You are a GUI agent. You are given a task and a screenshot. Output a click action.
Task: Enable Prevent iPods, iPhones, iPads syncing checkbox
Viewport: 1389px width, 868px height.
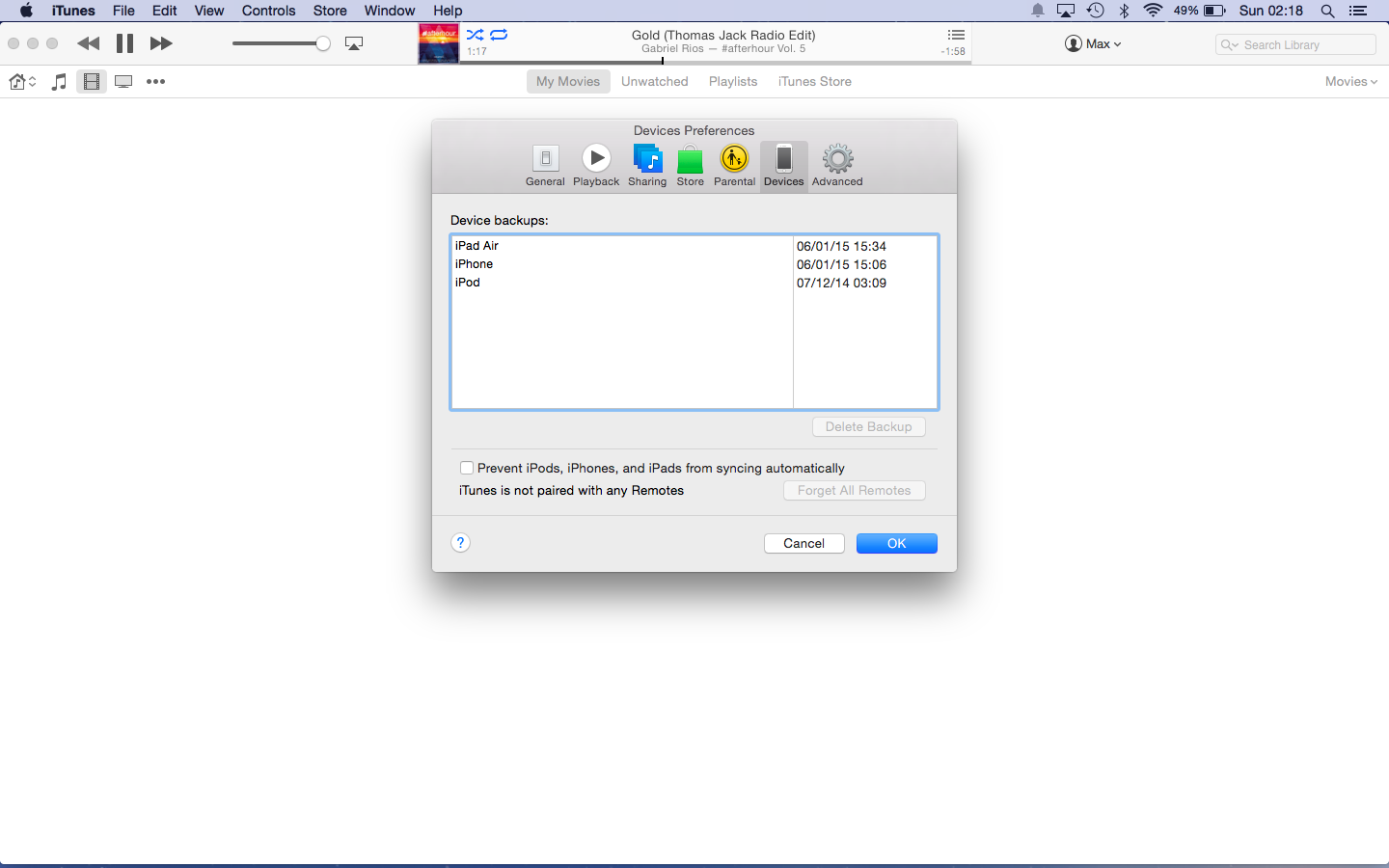coord(467,468)
